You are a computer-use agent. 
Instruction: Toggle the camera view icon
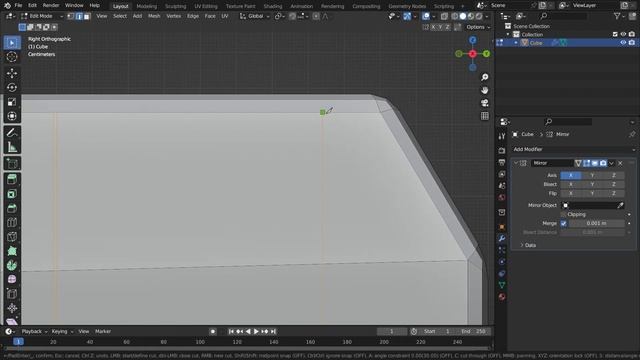click(x=484, y=103)
